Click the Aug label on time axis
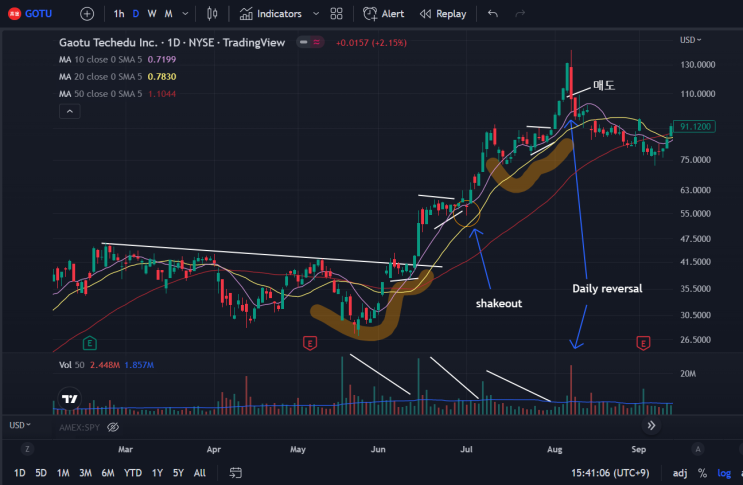This screenshot has height=485, width=743. pos(554,449)
